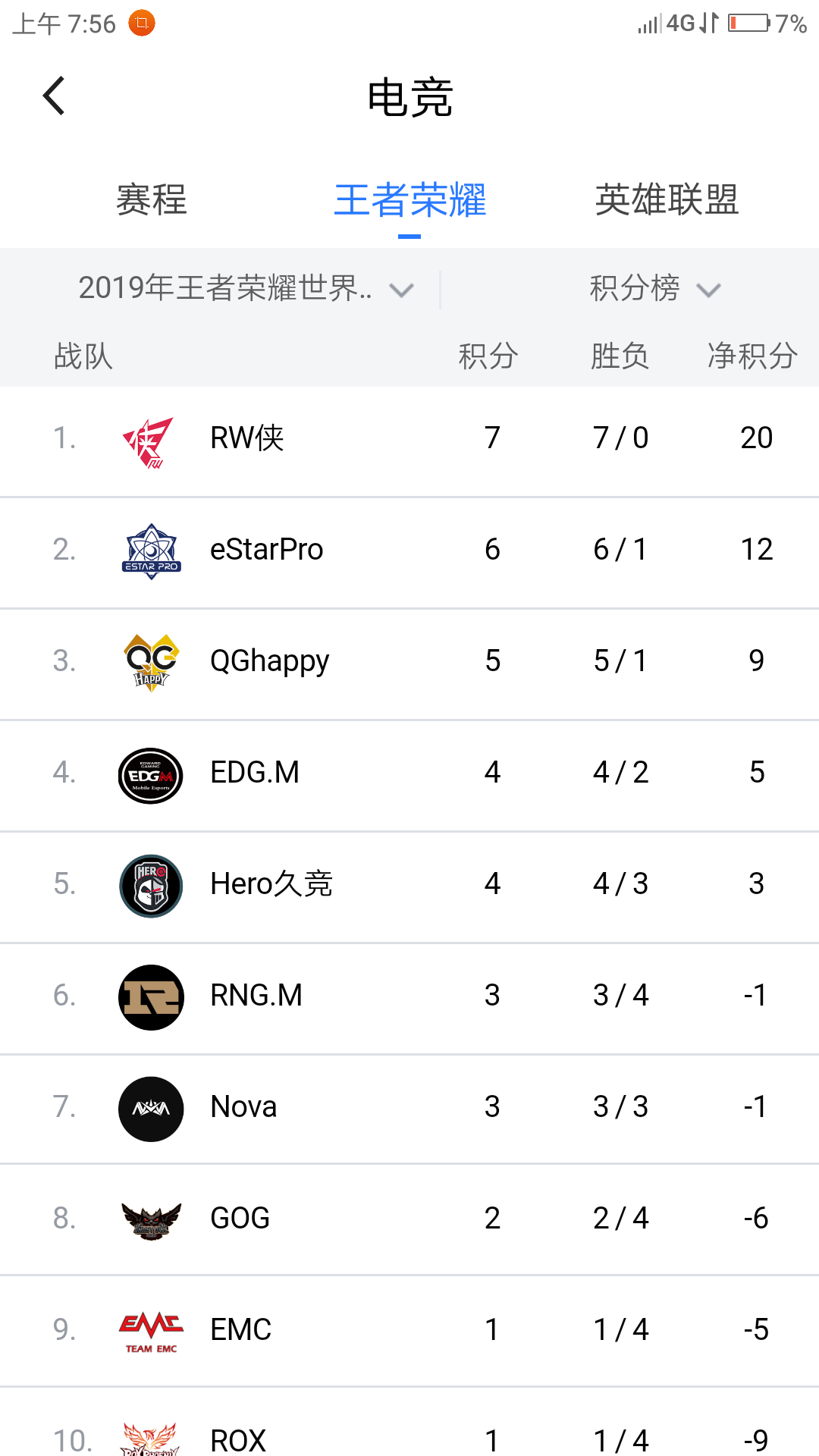Tap the 胜负 column header
This screenshot has width=819, height=1456.
pos(620,356)
